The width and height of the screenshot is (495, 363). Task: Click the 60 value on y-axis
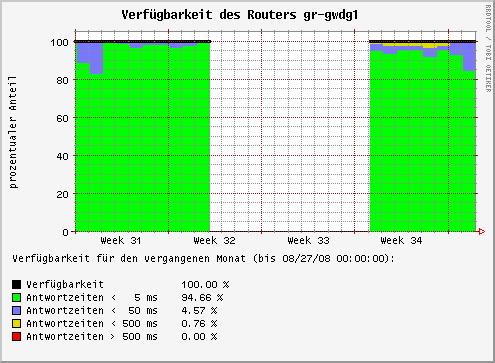click(62, 118)
